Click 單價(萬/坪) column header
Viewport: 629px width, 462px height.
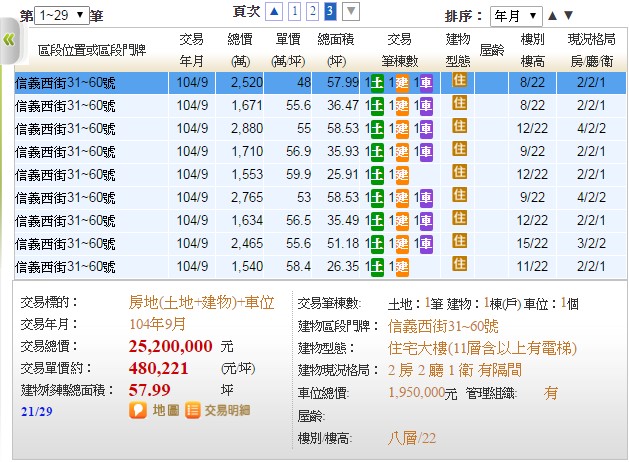(288, 50)
